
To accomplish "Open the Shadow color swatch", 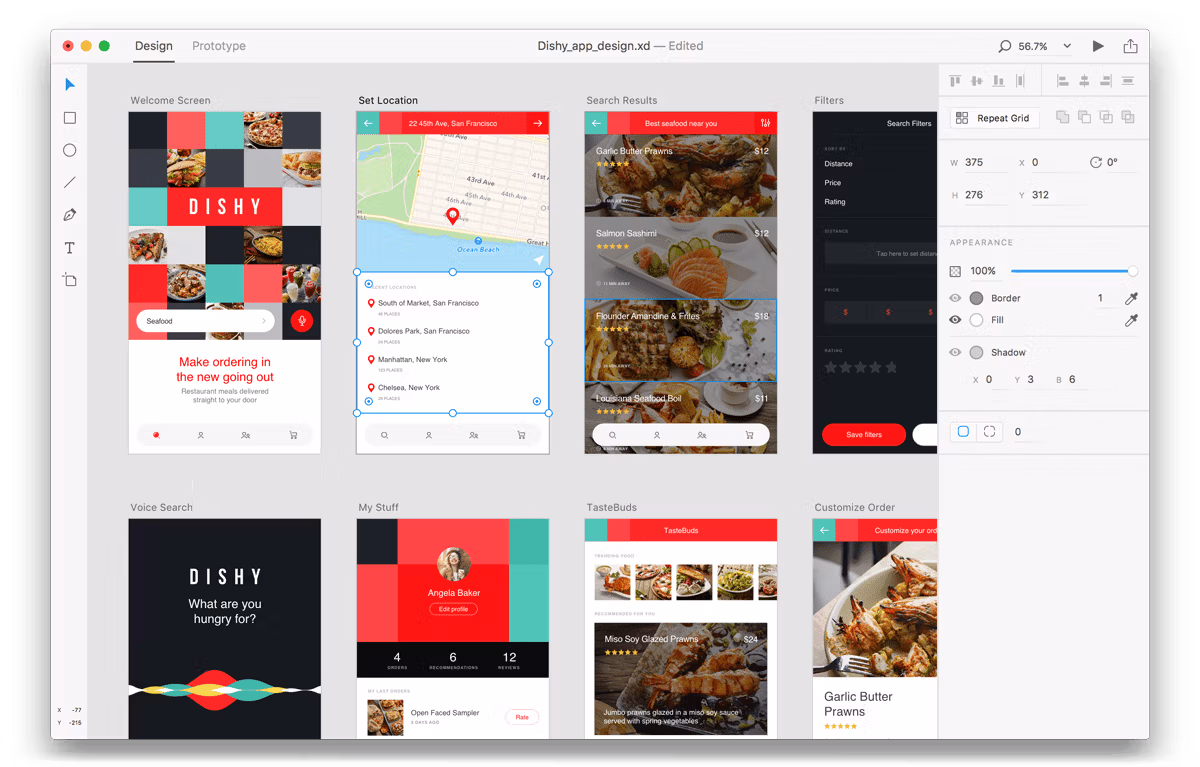I will (x=976, y=352).
